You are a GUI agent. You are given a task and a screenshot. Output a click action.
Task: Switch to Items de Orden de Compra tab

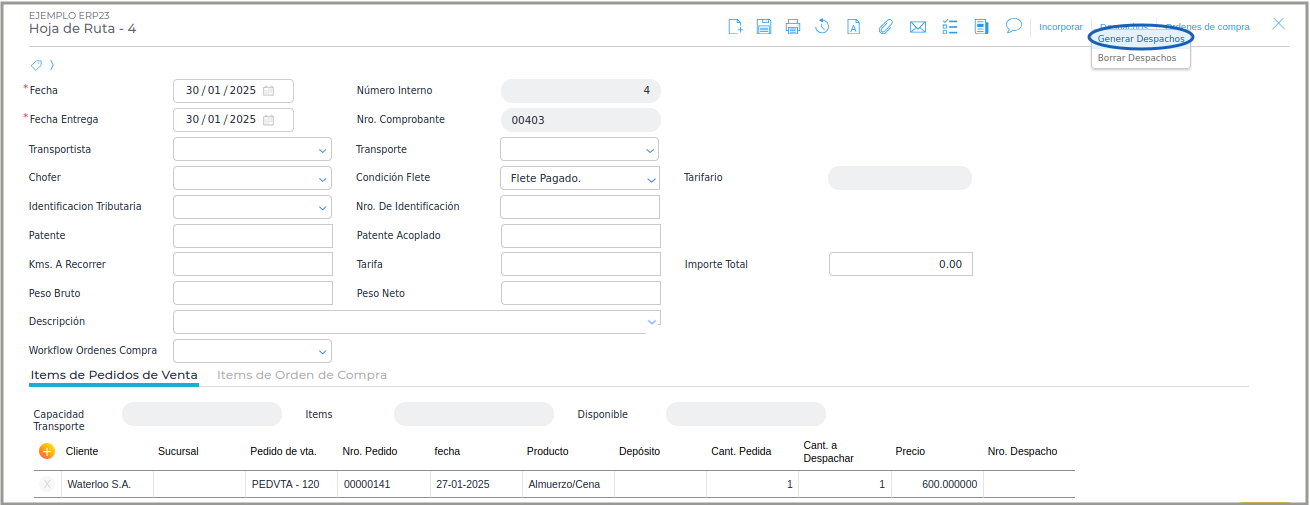302,375
